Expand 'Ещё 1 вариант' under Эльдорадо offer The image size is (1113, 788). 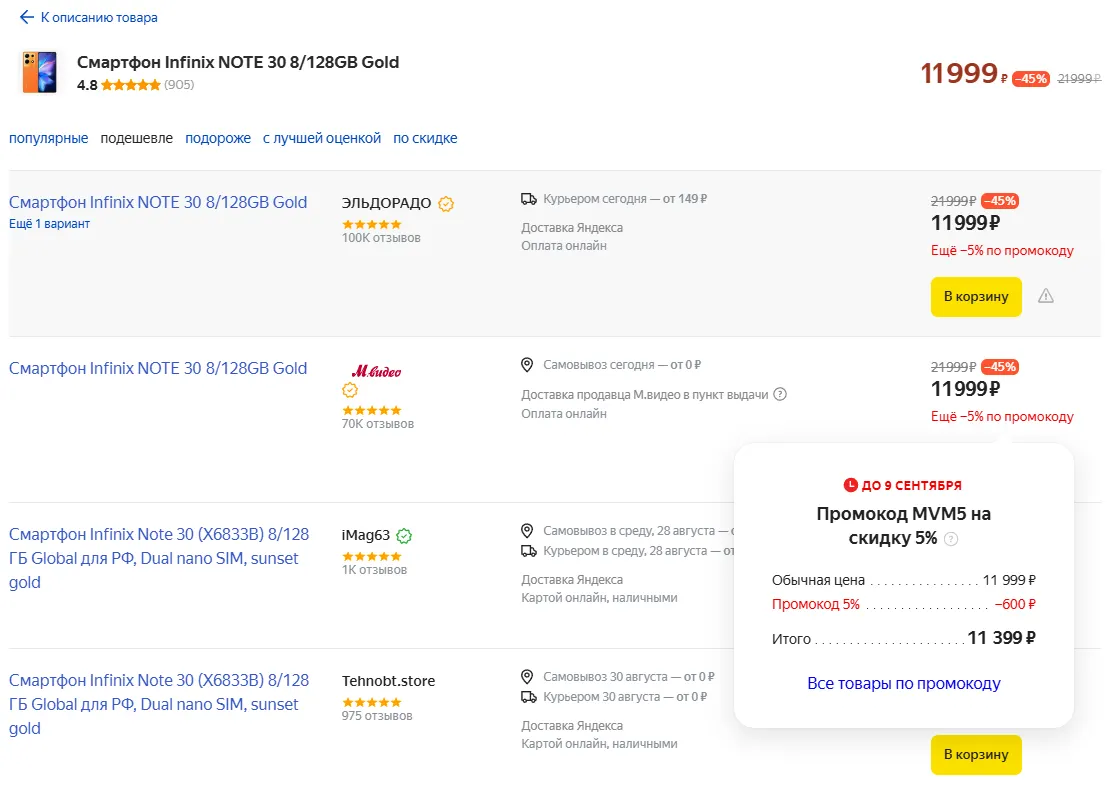pos(49,224)
